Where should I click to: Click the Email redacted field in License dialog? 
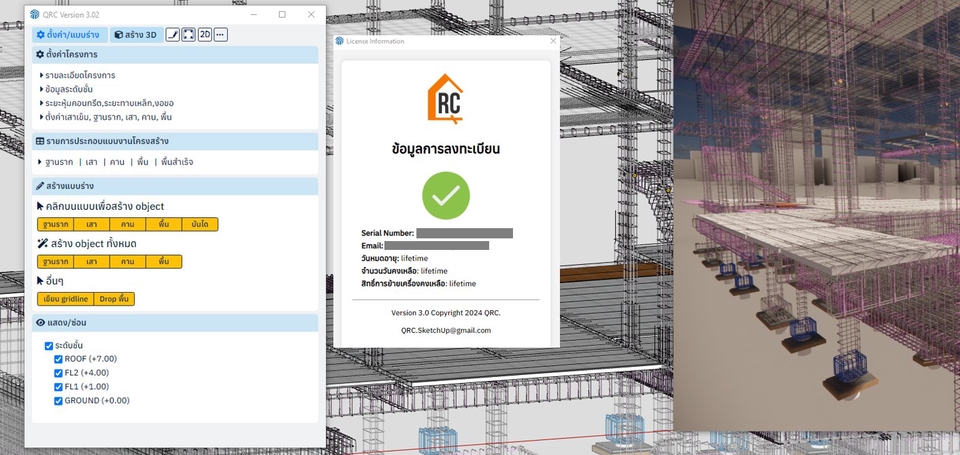pyautogui.click(x=437, y=246)
